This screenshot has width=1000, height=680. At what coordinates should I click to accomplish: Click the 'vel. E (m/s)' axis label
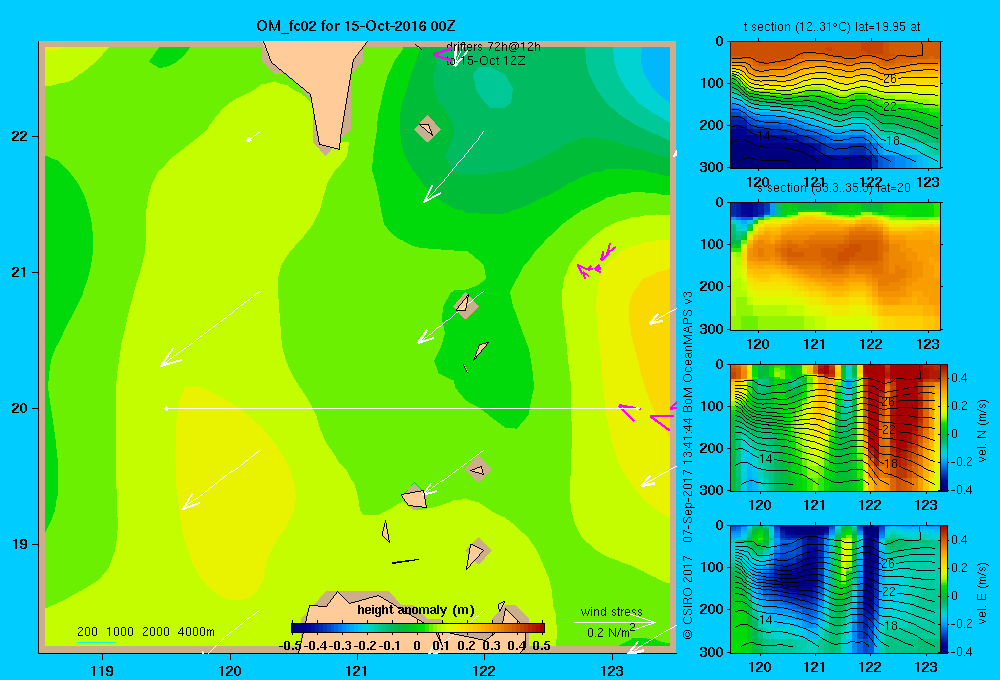coord(982,592)
